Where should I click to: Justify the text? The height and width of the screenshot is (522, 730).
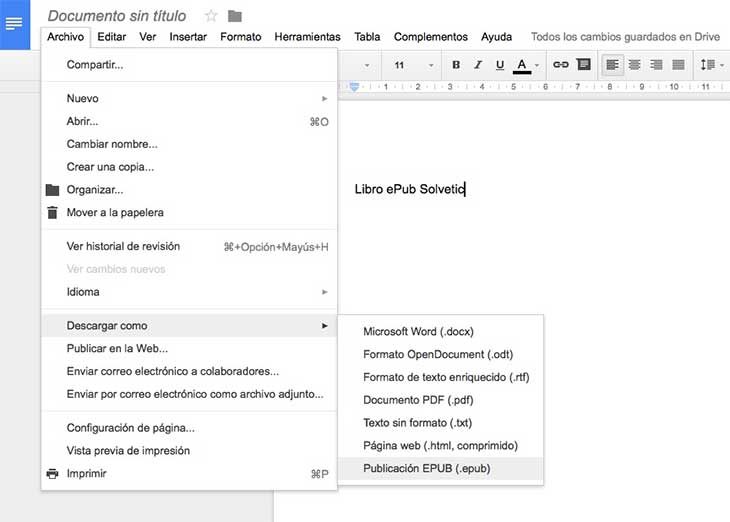click(678, 65)
